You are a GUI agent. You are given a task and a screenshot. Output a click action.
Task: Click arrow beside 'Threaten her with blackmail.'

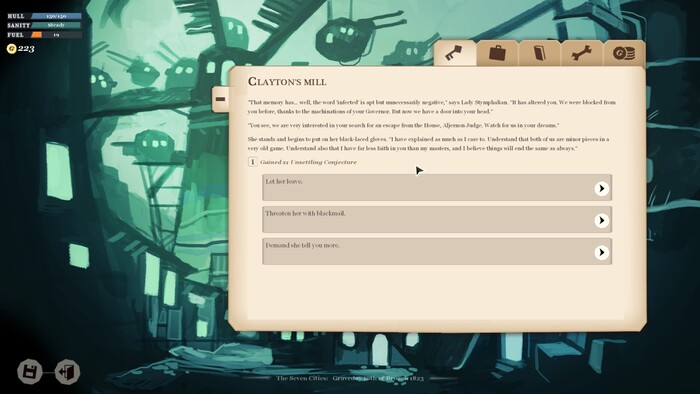point(601,220)
